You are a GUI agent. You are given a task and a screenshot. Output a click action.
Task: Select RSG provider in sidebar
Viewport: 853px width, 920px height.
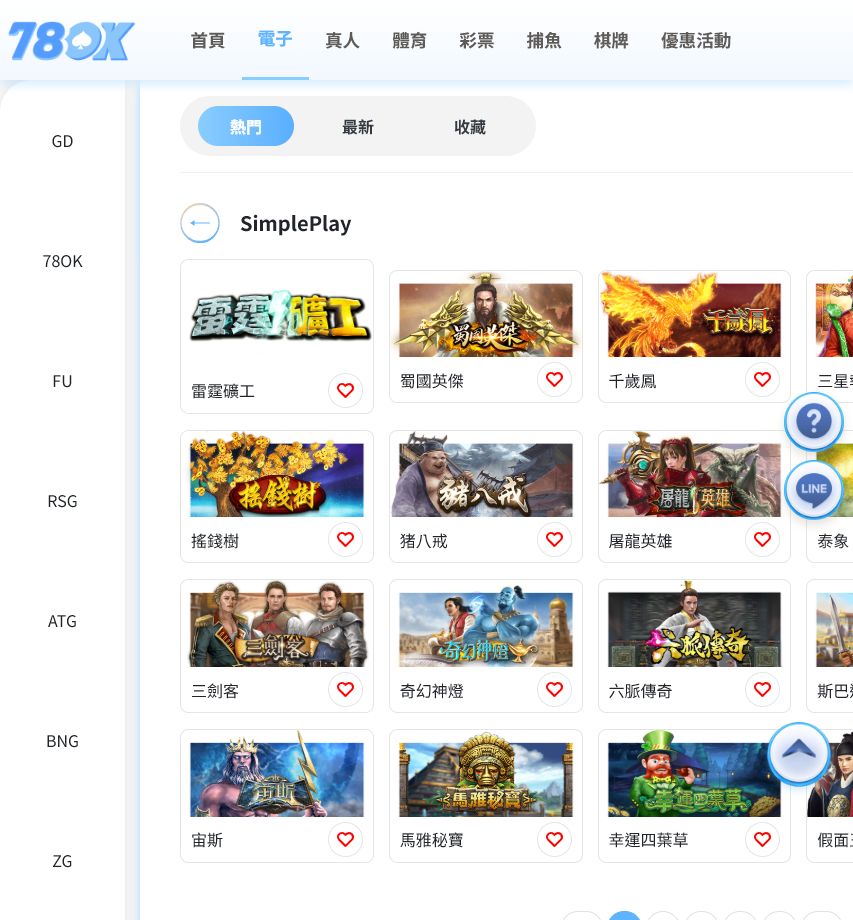(62, 501)
